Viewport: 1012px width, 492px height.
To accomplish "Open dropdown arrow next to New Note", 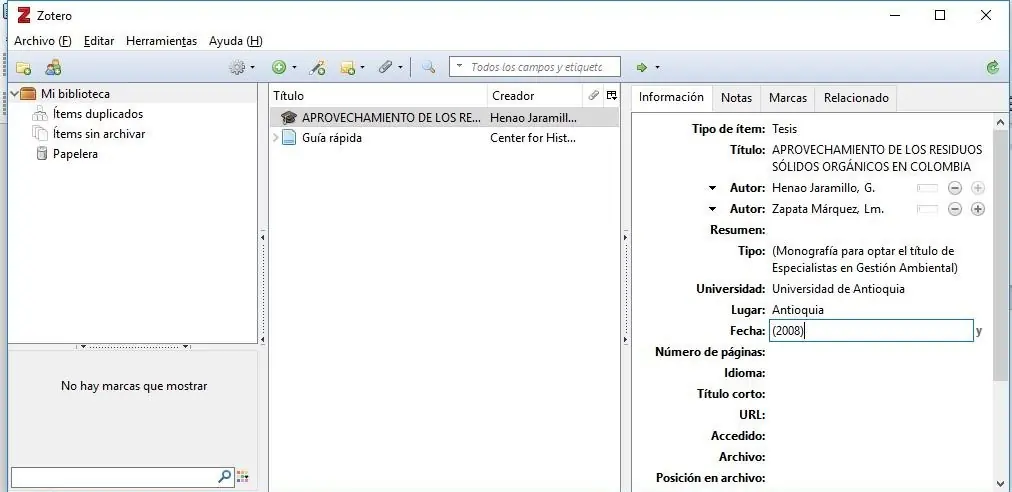I will [x=362, y=67].
